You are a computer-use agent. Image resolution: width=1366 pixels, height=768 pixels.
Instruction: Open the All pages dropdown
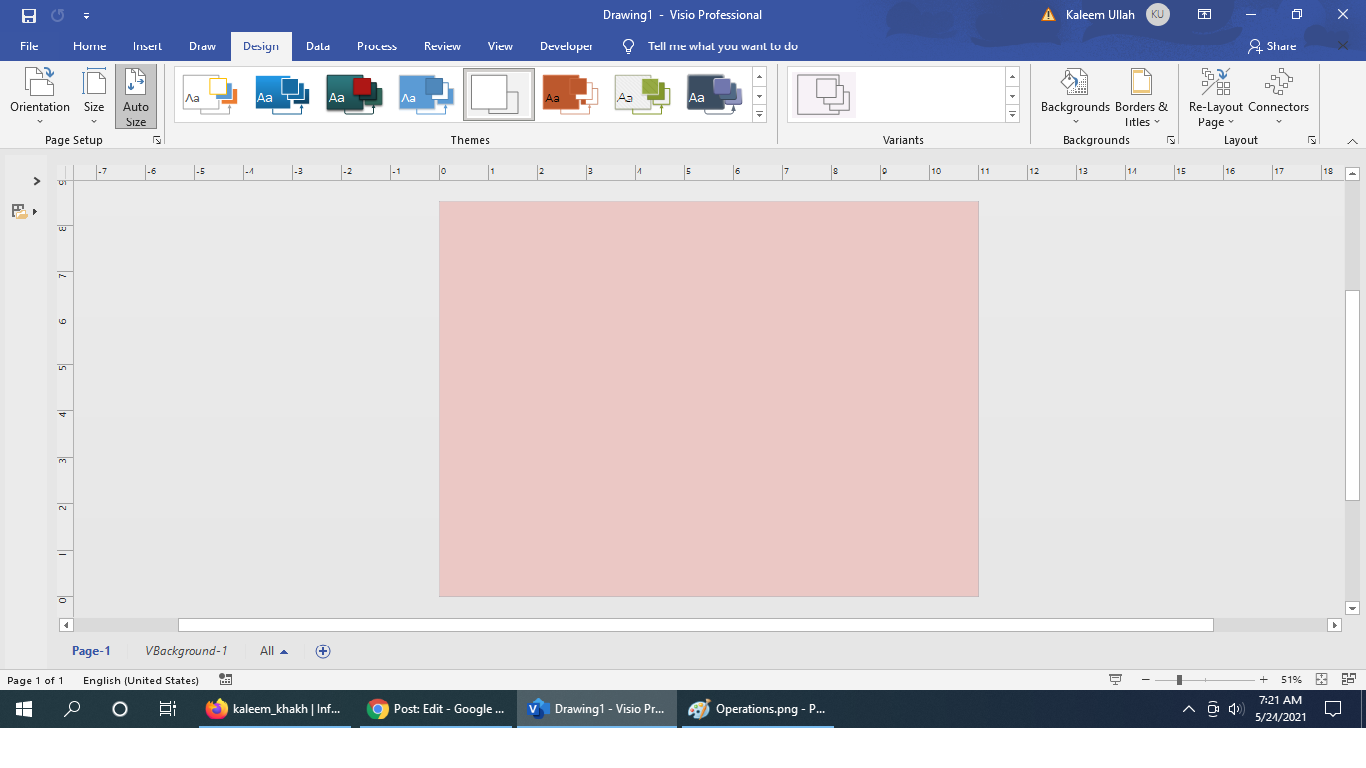point(271,650)
